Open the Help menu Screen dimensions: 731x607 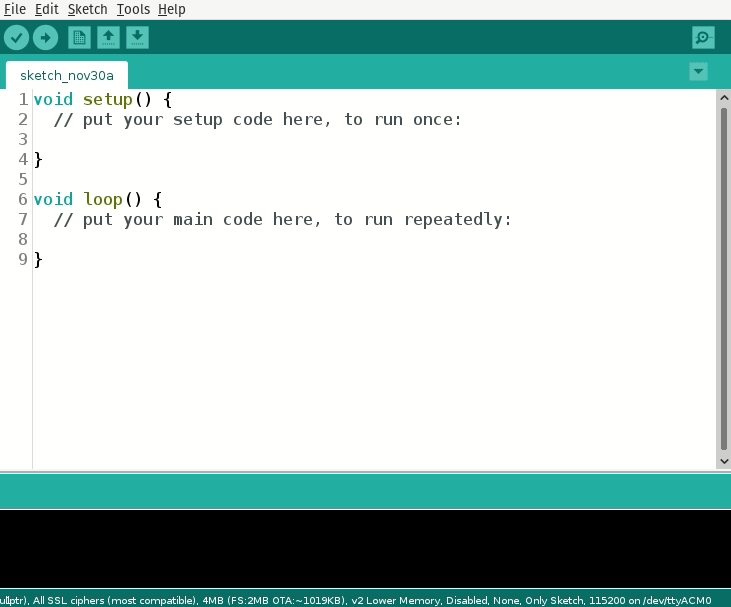click(172, 9)
